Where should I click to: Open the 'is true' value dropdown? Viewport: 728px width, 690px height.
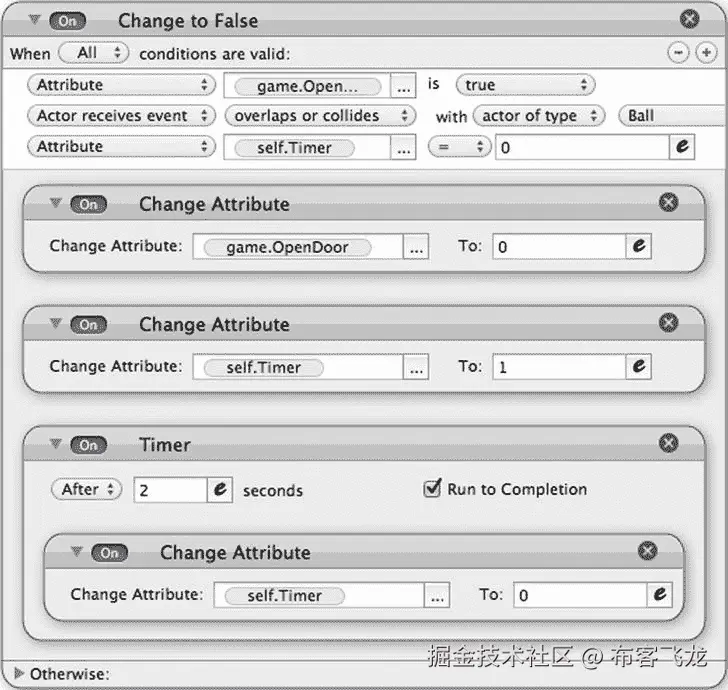point(525,85)
